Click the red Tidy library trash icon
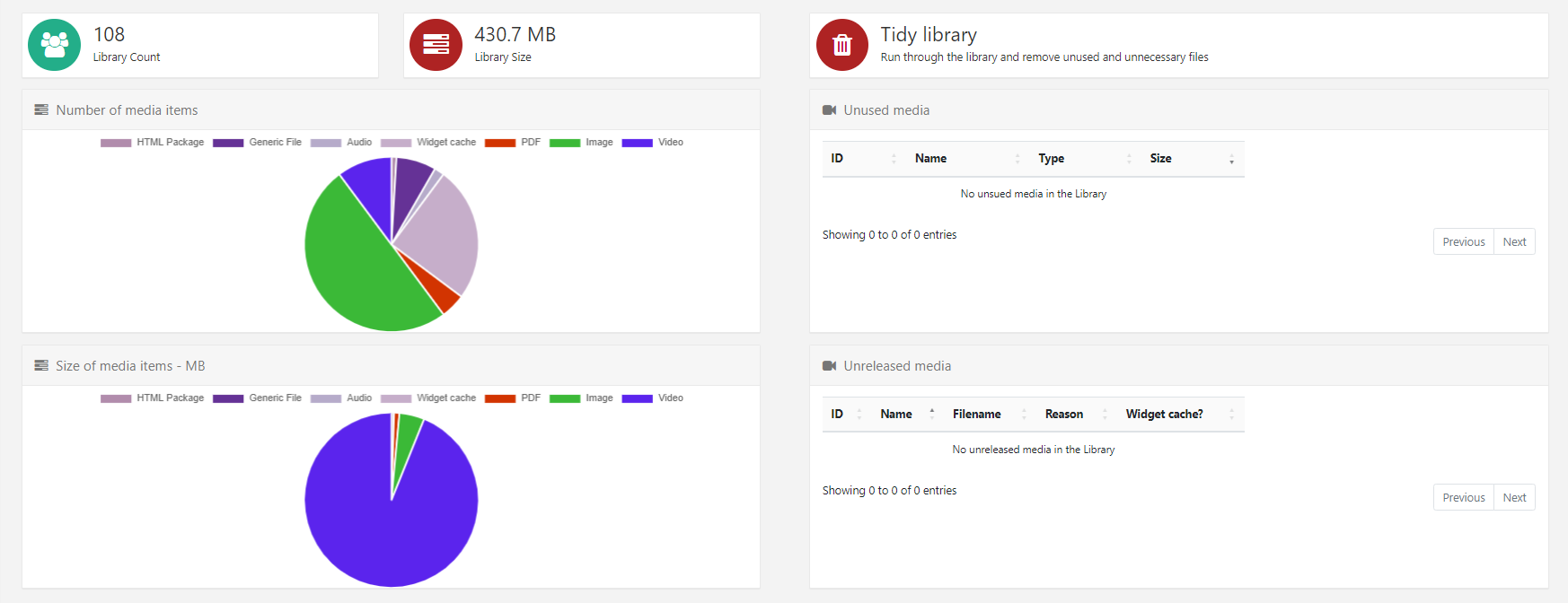 (x=841, y=45)
